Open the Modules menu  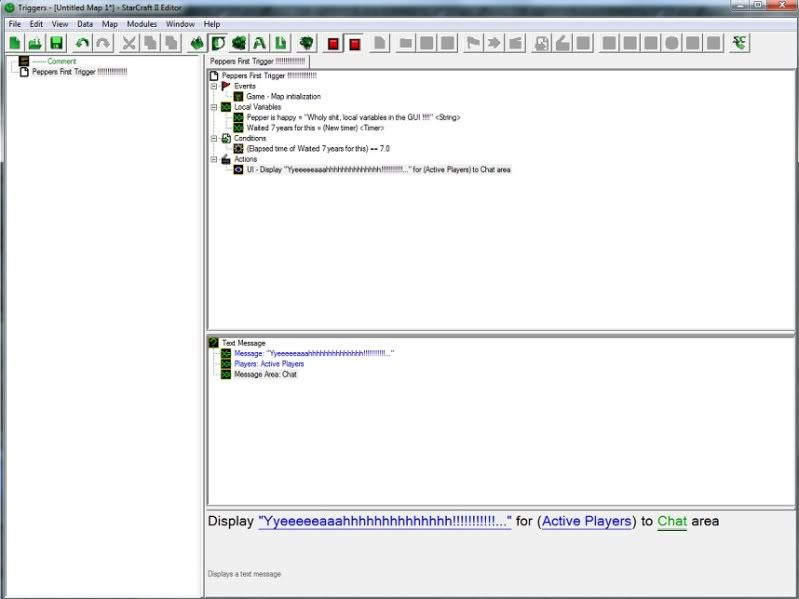(142, 24)
